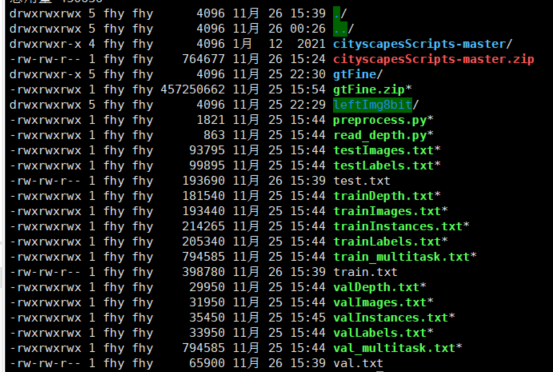Click the file size 863

(x=214, y=135)
